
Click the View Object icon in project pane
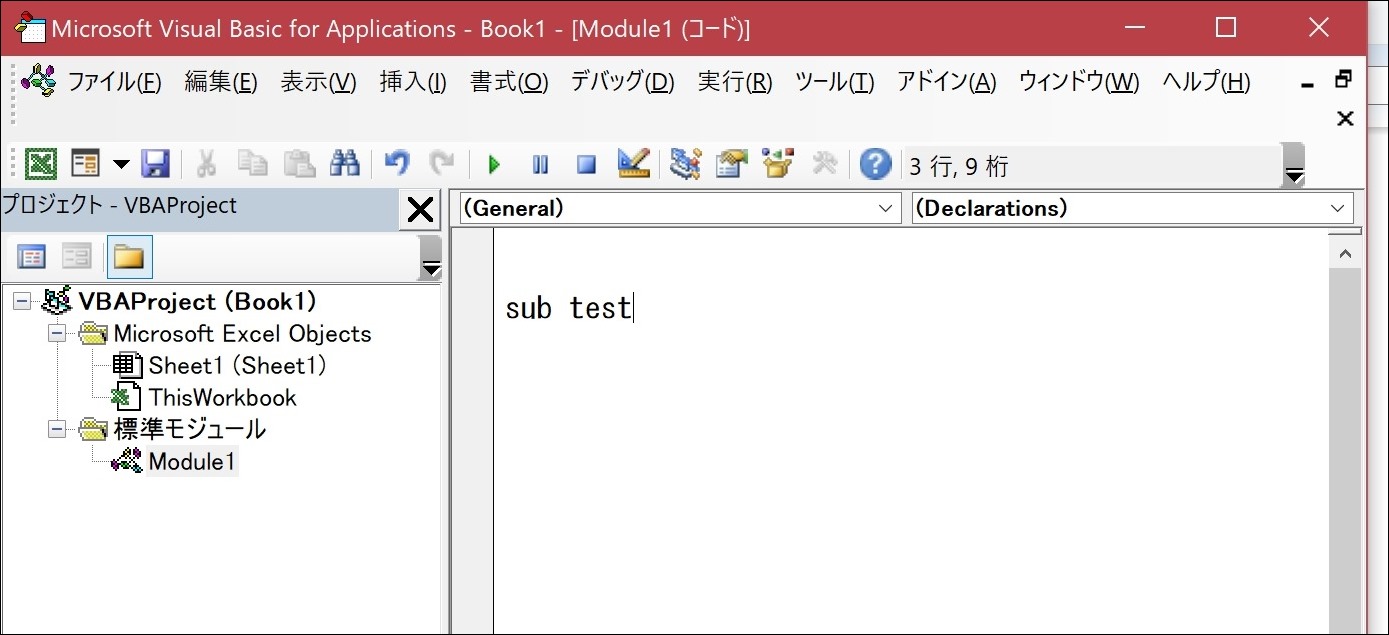click(x=76, y=257)
